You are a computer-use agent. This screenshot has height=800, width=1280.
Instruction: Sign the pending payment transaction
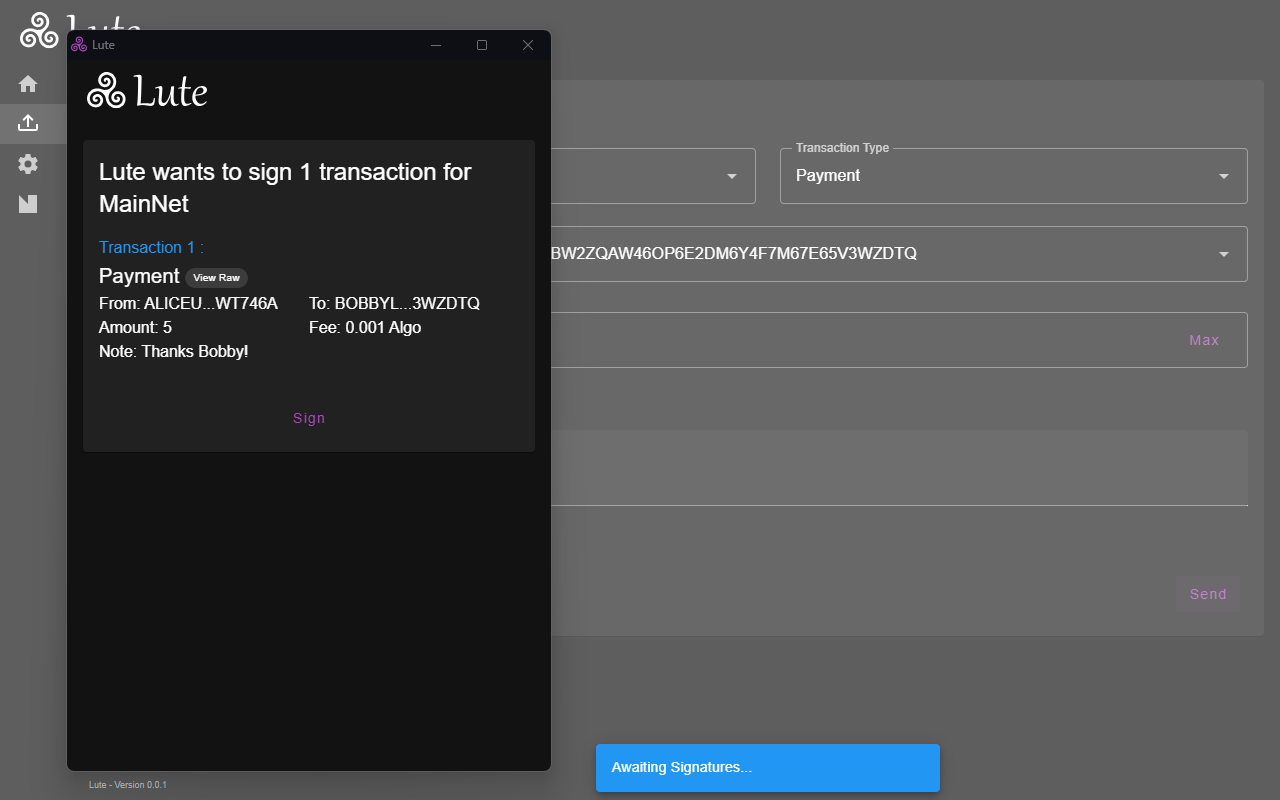[309, 418]
